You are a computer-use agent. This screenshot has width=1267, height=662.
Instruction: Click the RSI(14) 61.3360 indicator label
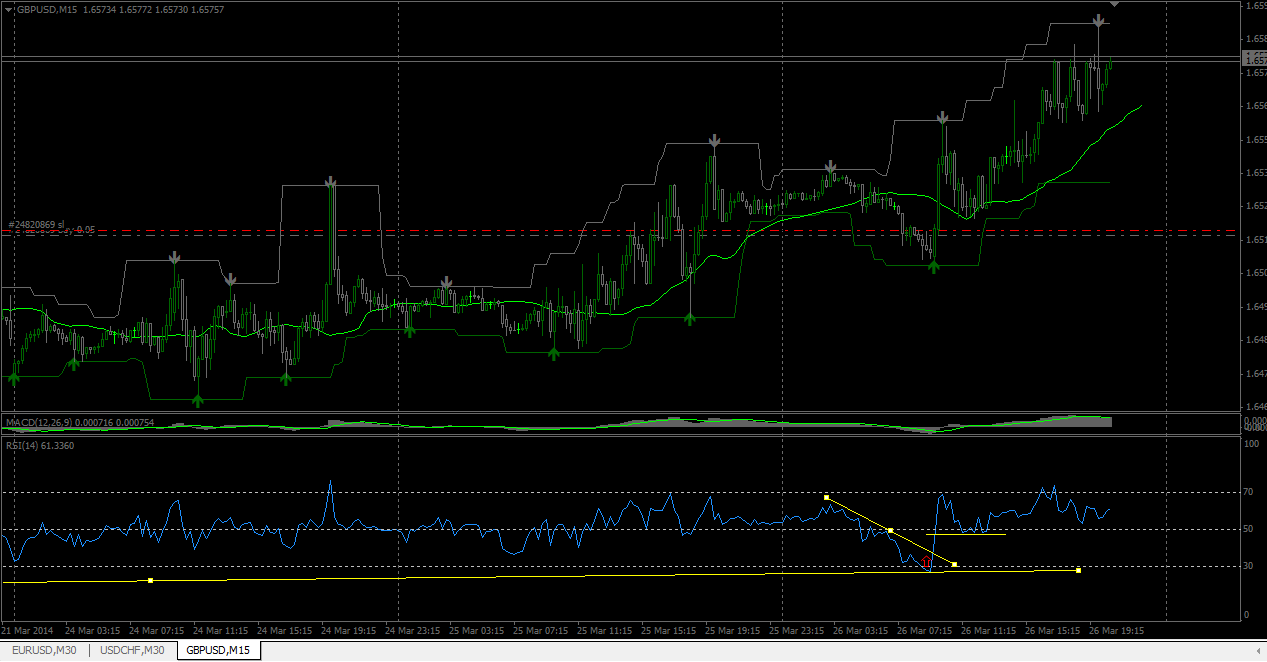pyautogui.click(x=39, y=445)
